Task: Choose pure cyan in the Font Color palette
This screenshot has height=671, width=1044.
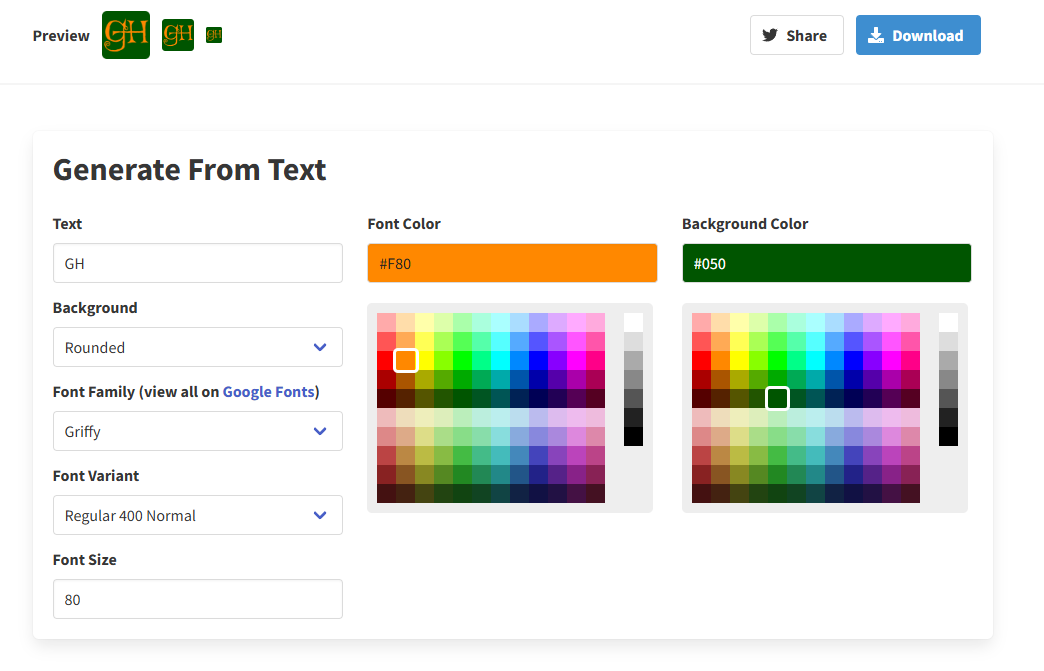Action: click(500, 360)
